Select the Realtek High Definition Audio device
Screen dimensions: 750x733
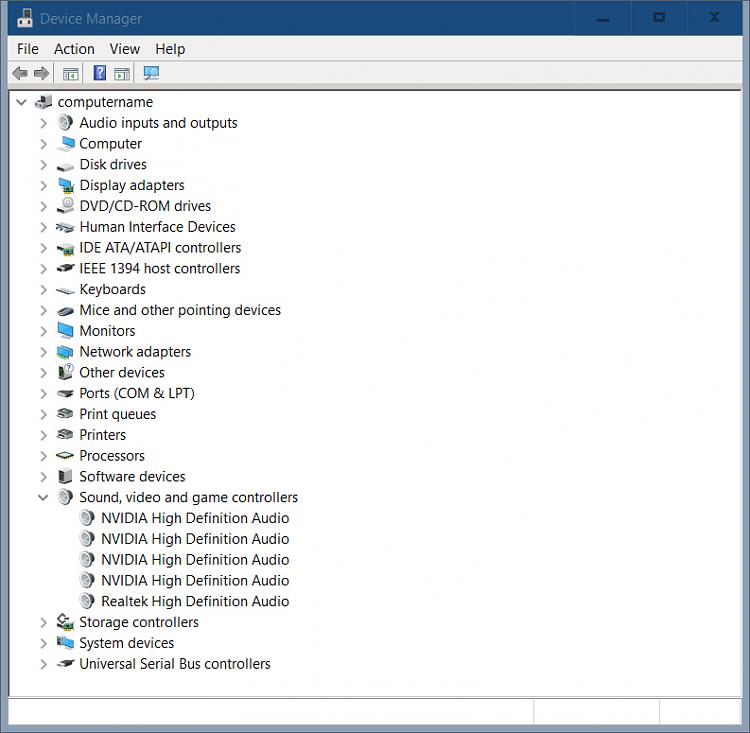coord(195,601)
